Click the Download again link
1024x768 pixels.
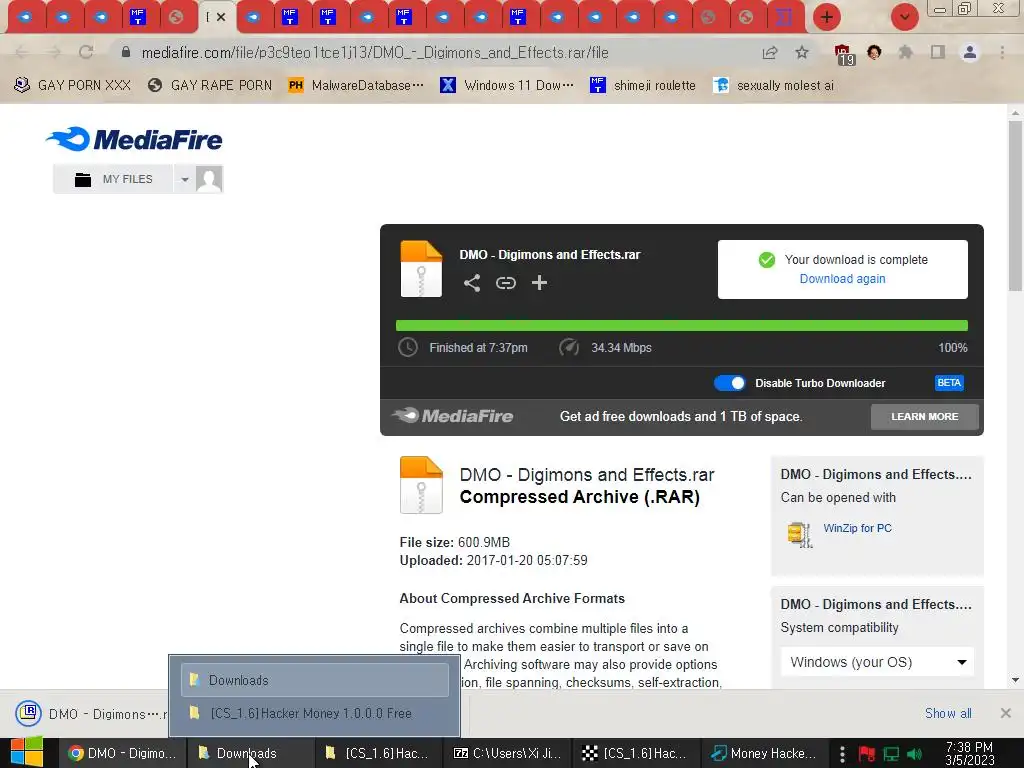tap(842, 279)
